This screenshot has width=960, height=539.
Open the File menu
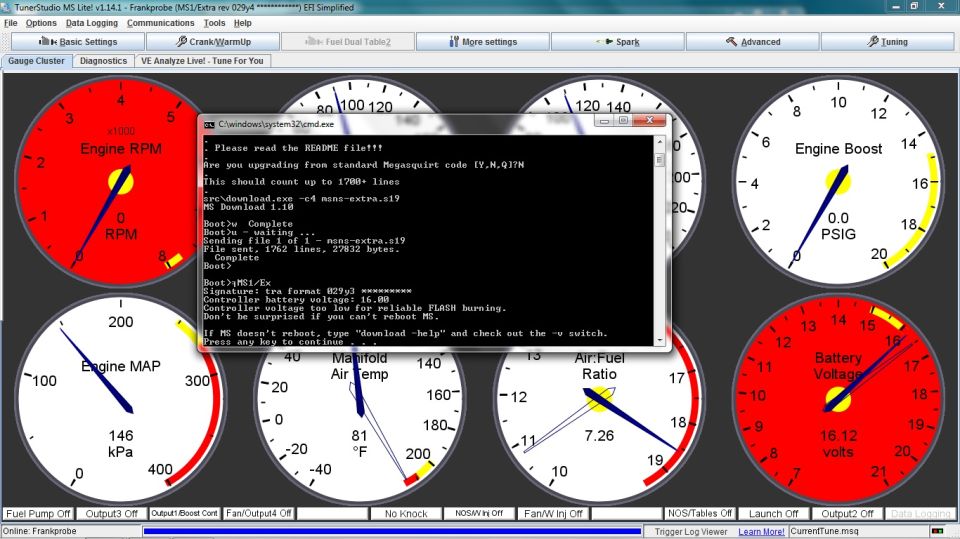[10, 23]
